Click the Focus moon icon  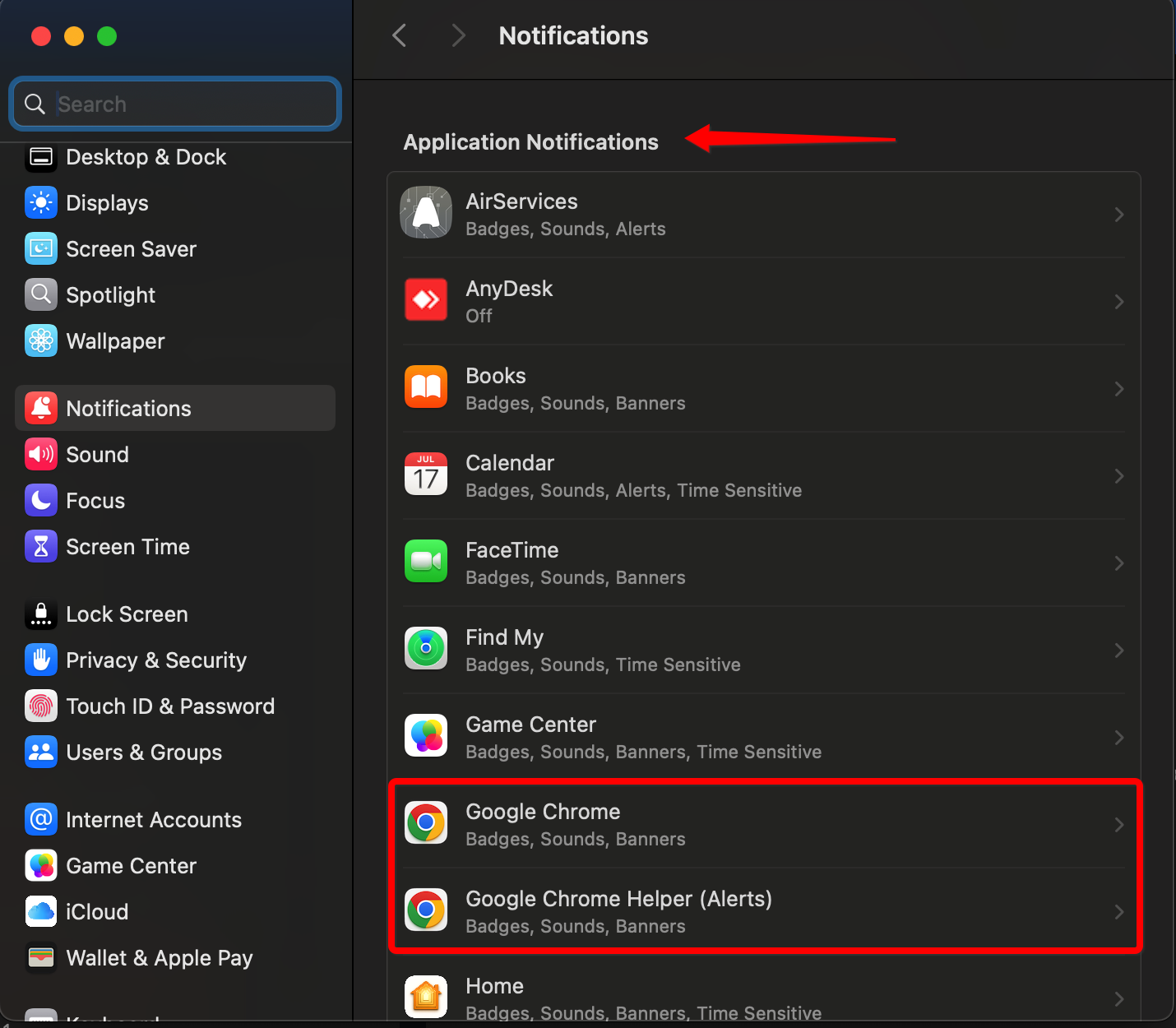[x=41, y=500]
